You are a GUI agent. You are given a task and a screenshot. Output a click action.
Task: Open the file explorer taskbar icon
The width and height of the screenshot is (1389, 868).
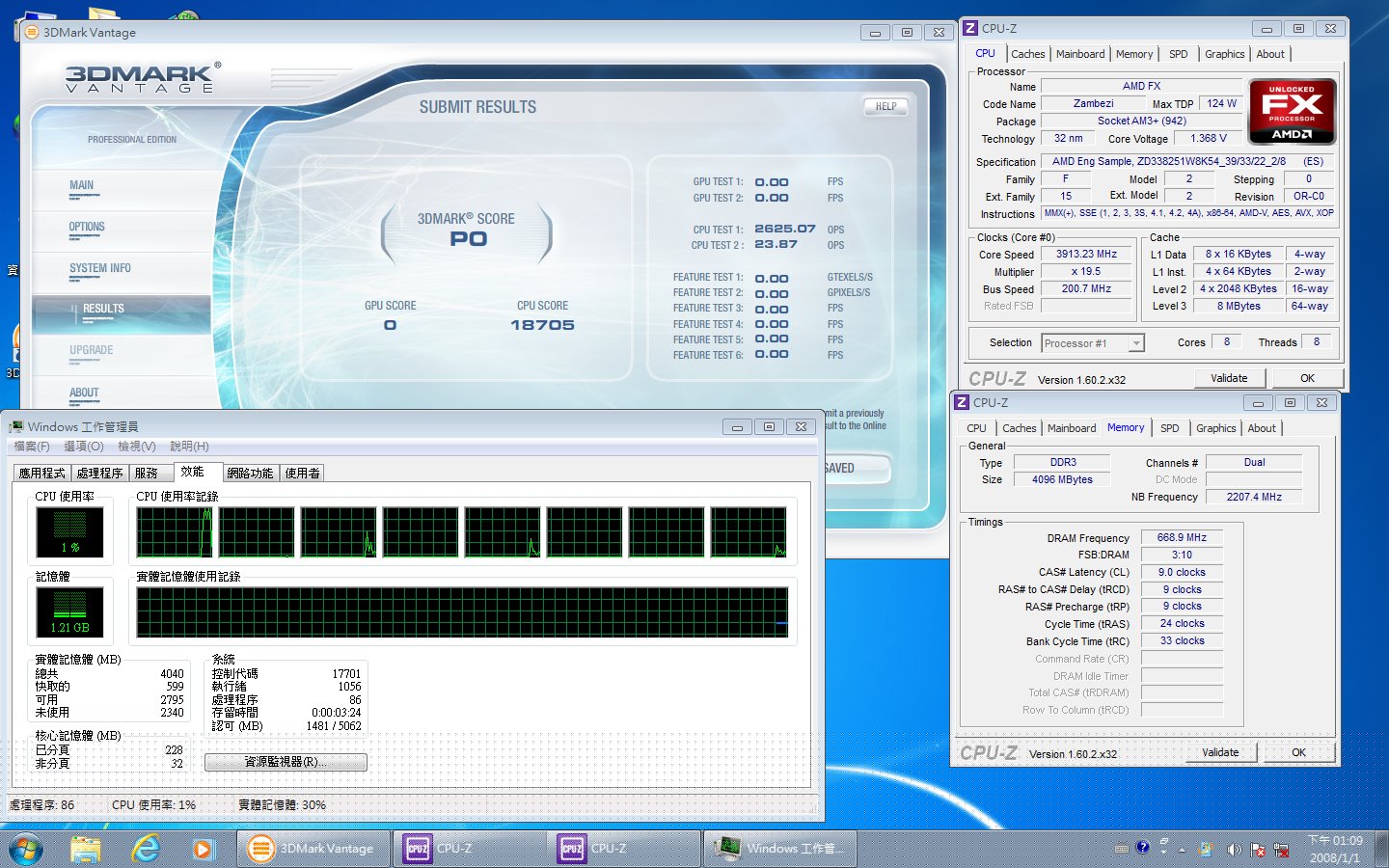tap(86, 849)
